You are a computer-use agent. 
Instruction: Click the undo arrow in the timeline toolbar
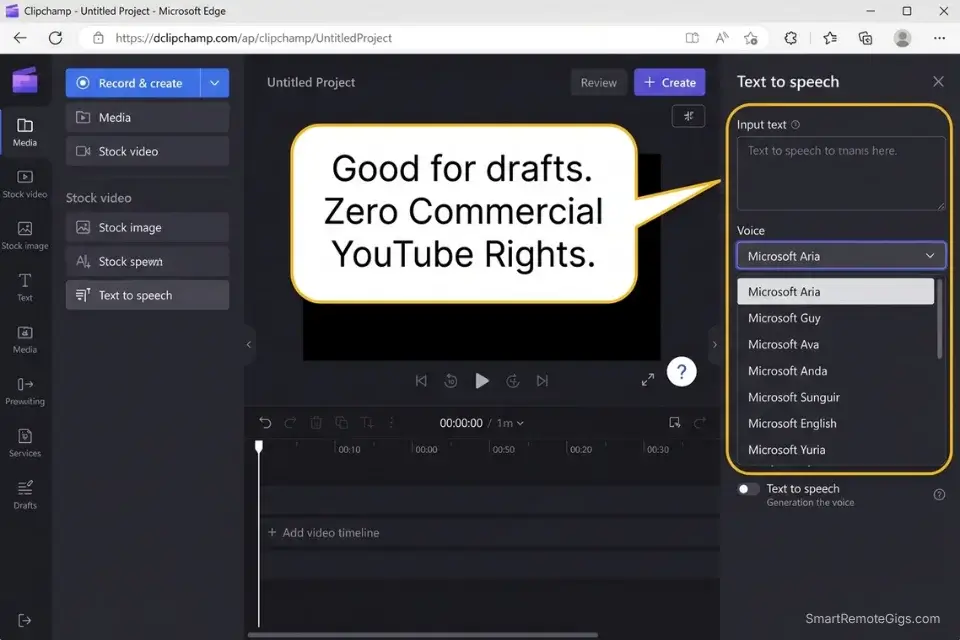click(x=265, y=423)
